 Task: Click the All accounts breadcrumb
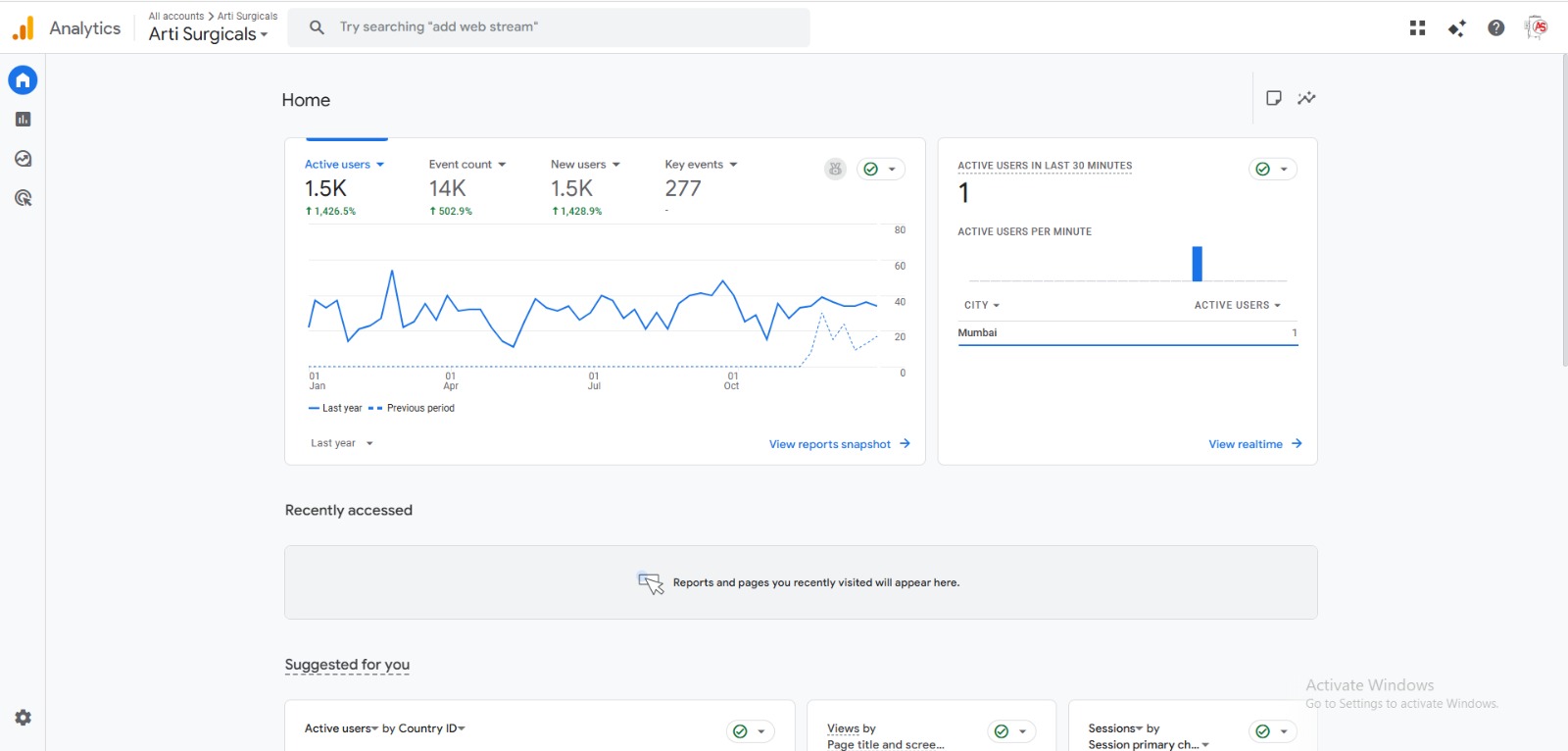click(x=176, y=16)
